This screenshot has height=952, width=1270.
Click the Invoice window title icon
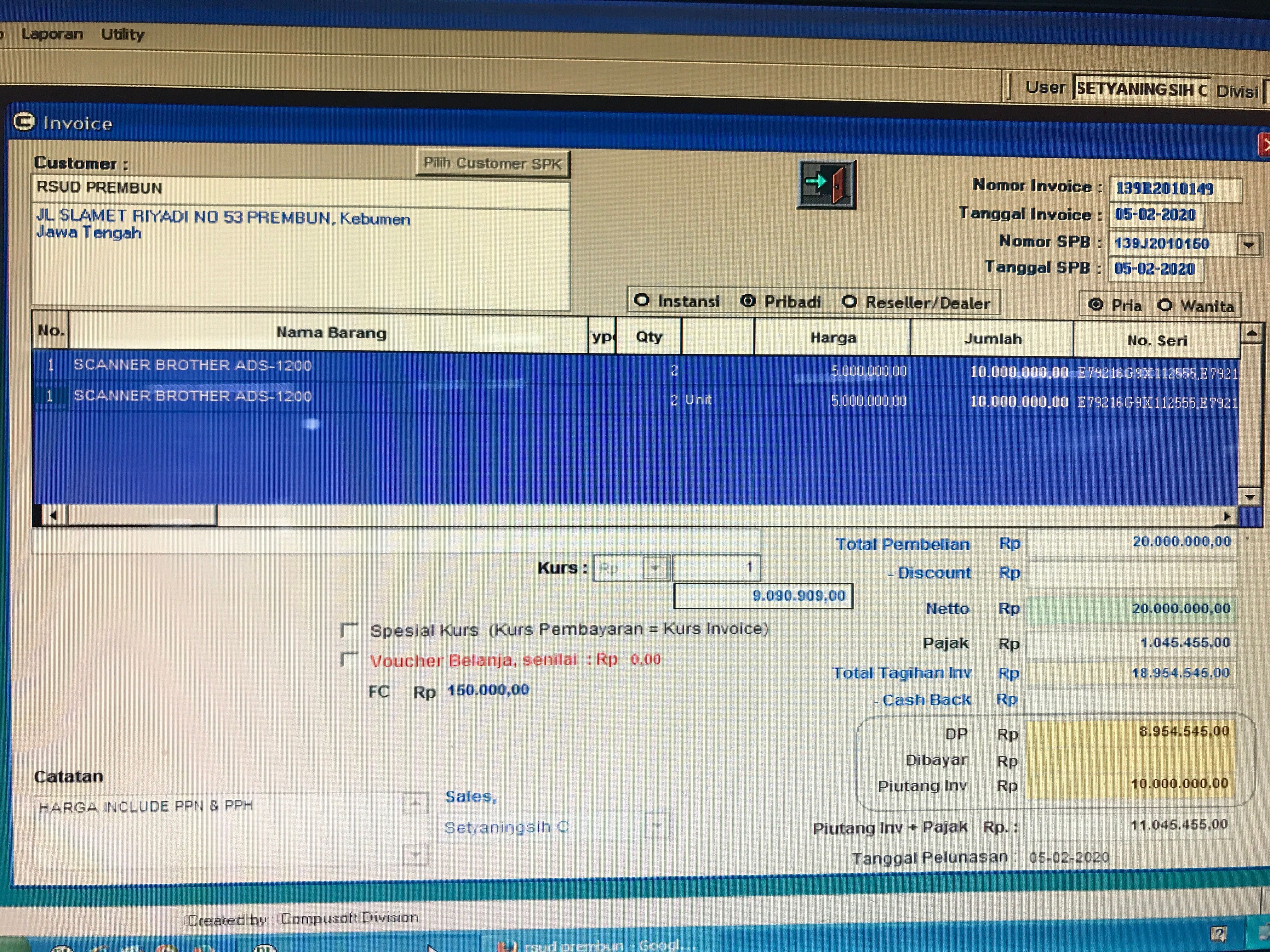[24, 122]
